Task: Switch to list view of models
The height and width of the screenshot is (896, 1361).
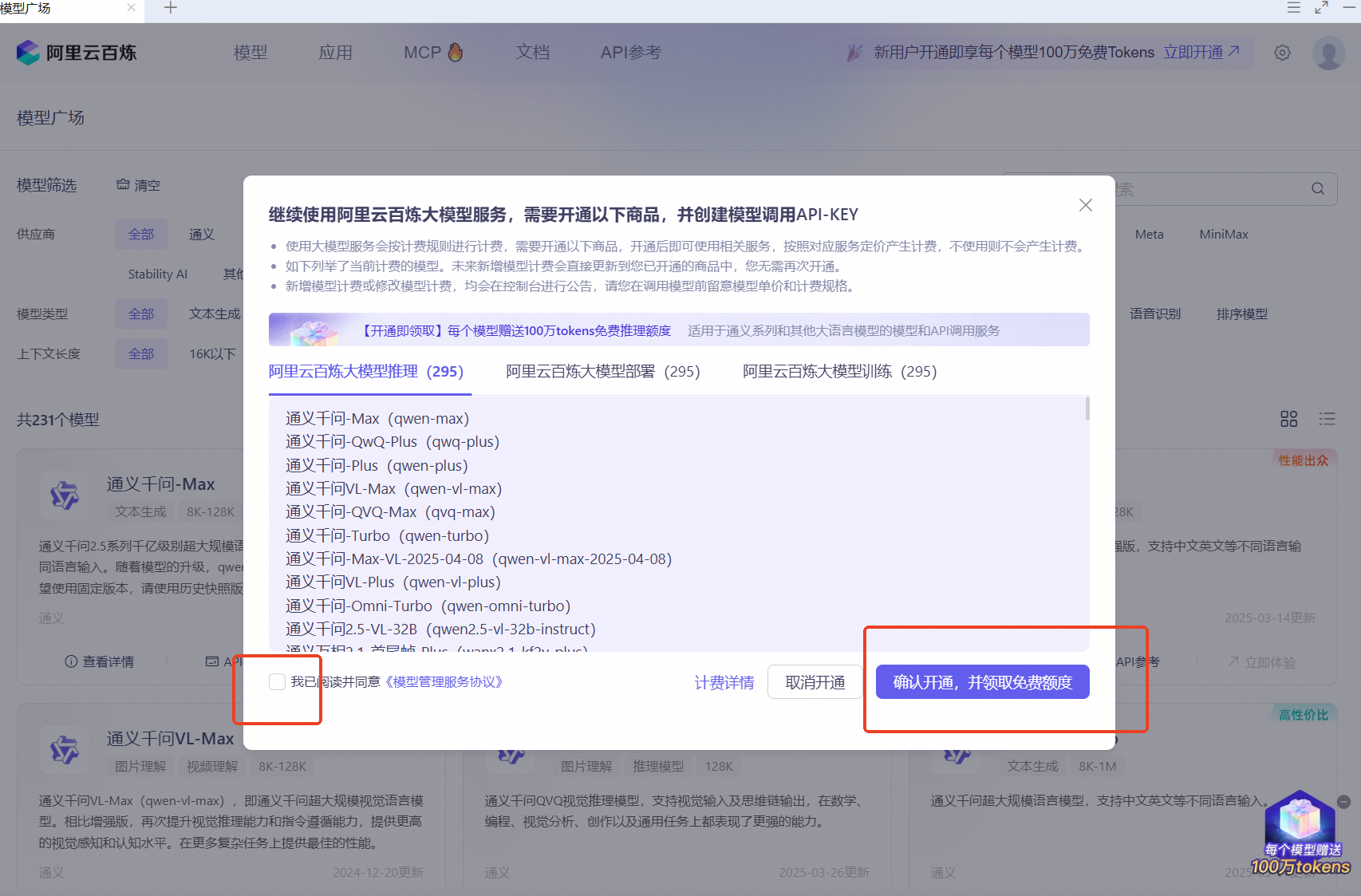Action: pyautogui.click(x=1327, y=419)
